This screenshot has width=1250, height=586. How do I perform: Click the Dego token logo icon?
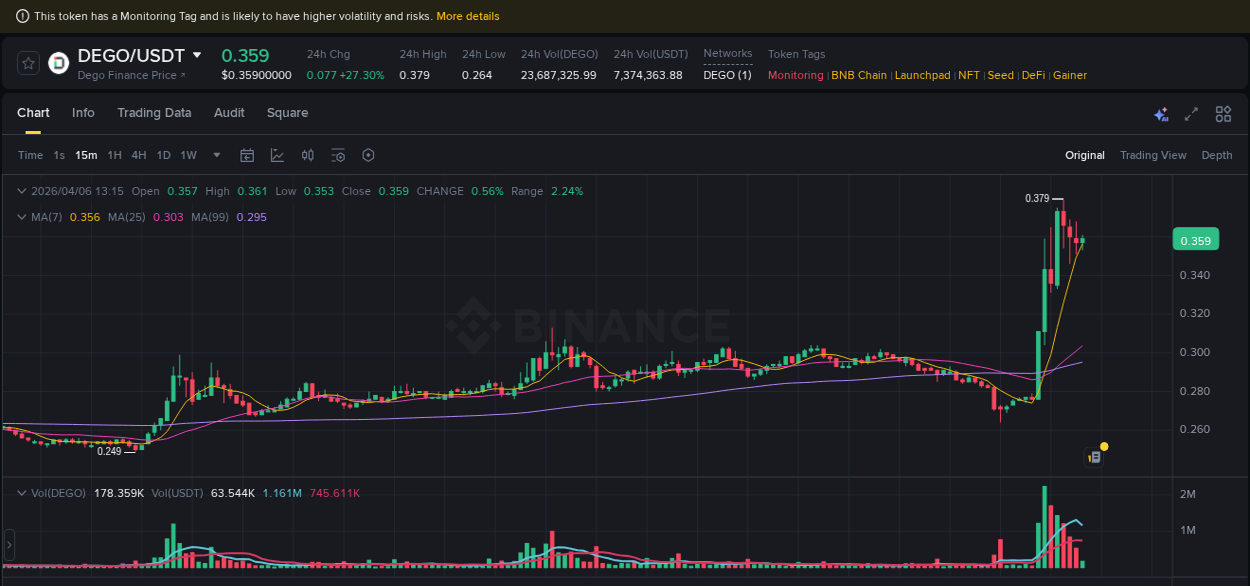59,63
